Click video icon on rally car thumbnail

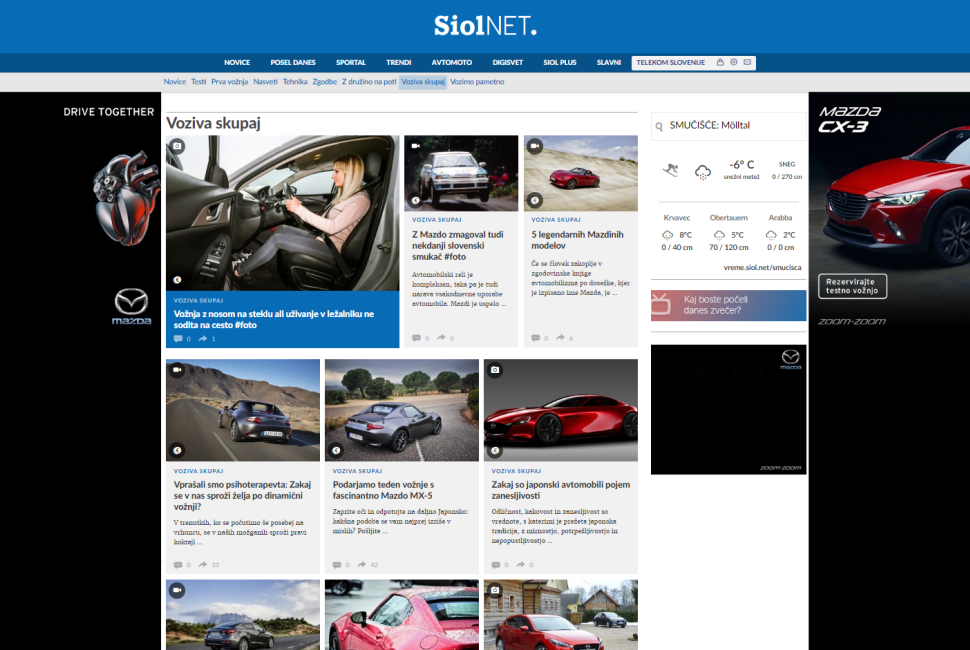416,146
